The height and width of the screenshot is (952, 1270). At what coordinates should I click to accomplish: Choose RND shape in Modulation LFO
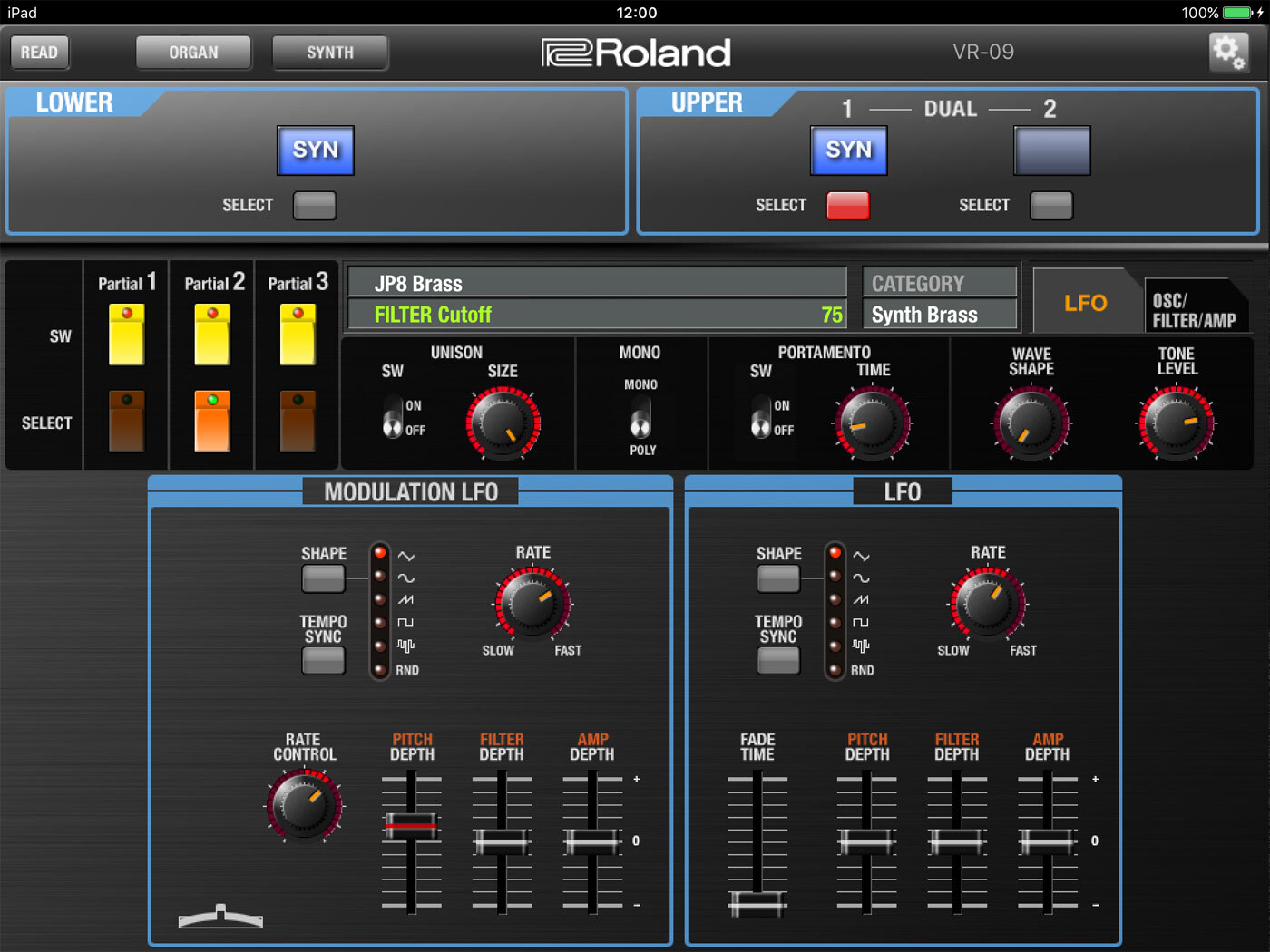[x=407, y=670]
